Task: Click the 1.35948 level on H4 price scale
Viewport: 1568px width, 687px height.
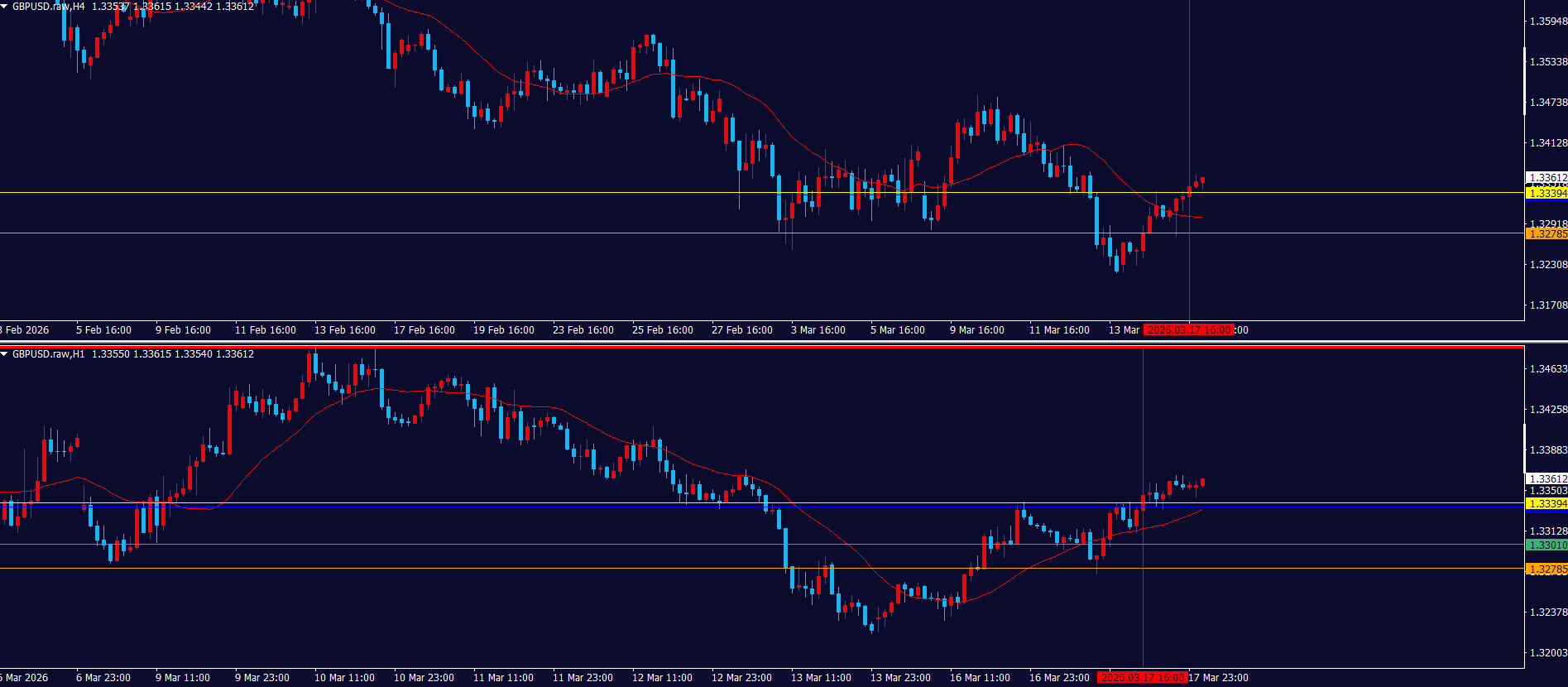Action: coord(1547,22)
